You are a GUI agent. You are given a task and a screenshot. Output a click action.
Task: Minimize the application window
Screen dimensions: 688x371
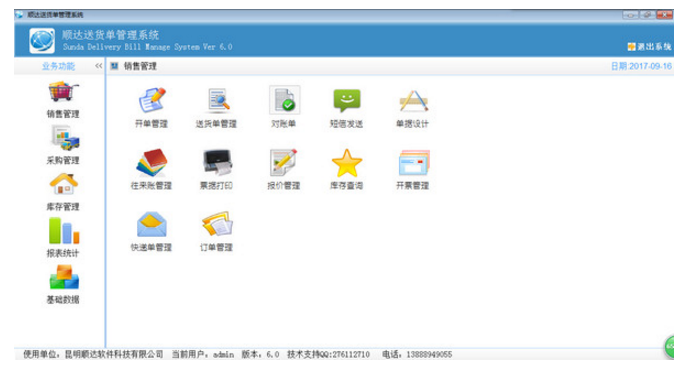630,15
